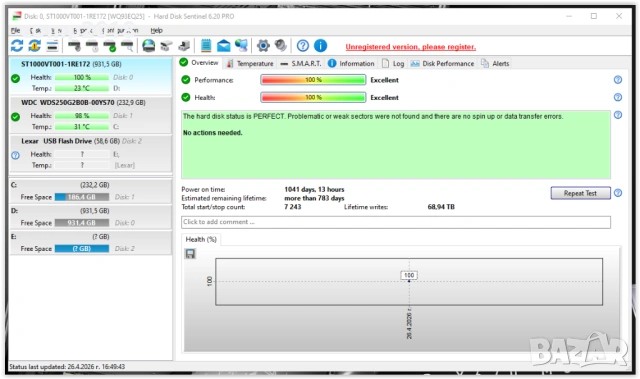The width and height of the screenshot is (640, 379).
Task: Click E: free space (? GB) bar
Action: click(82, 249)
